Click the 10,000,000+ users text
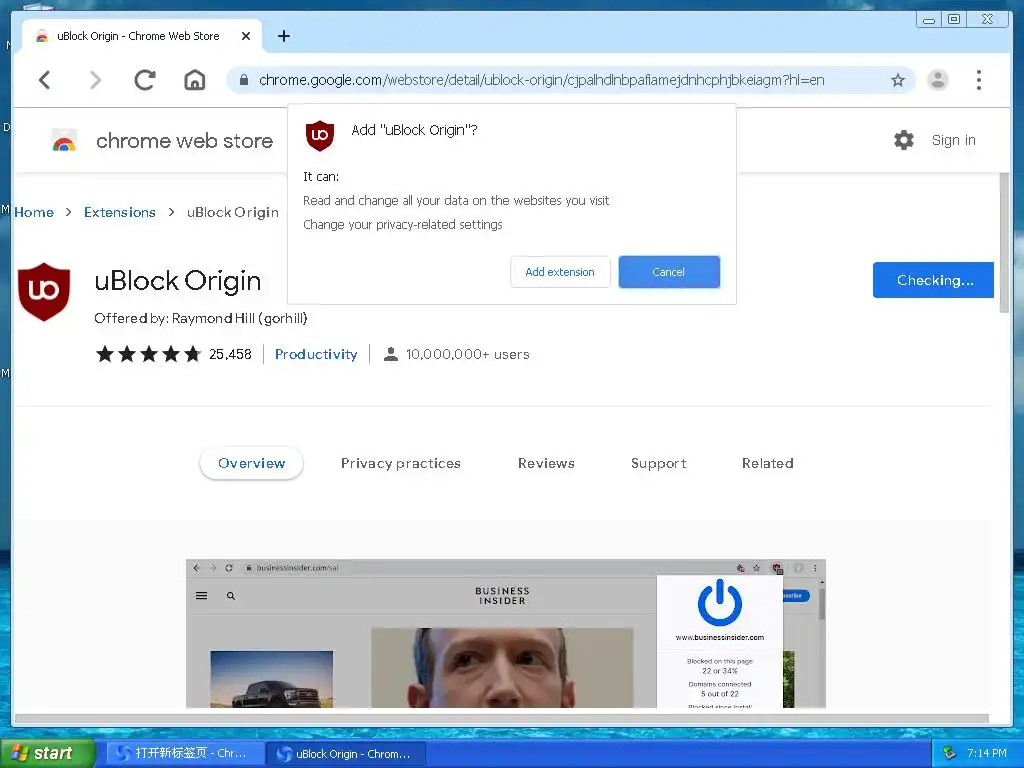This screenshot has height=768, width=1024. (x=468, y=354)
